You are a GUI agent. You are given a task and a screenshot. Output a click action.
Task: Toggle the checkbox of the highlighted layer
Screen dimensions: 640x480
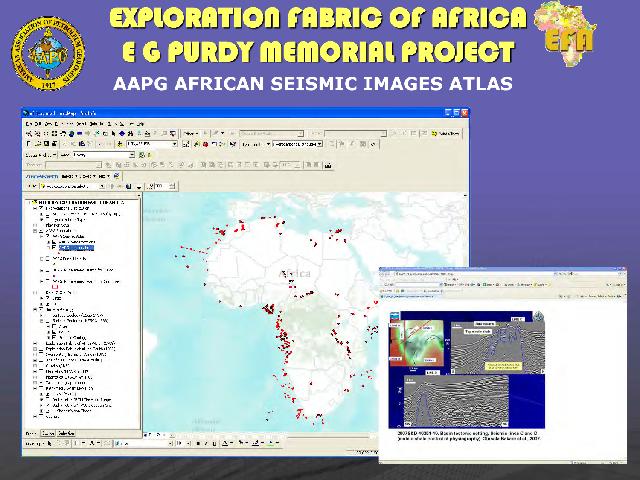point(51,247)
